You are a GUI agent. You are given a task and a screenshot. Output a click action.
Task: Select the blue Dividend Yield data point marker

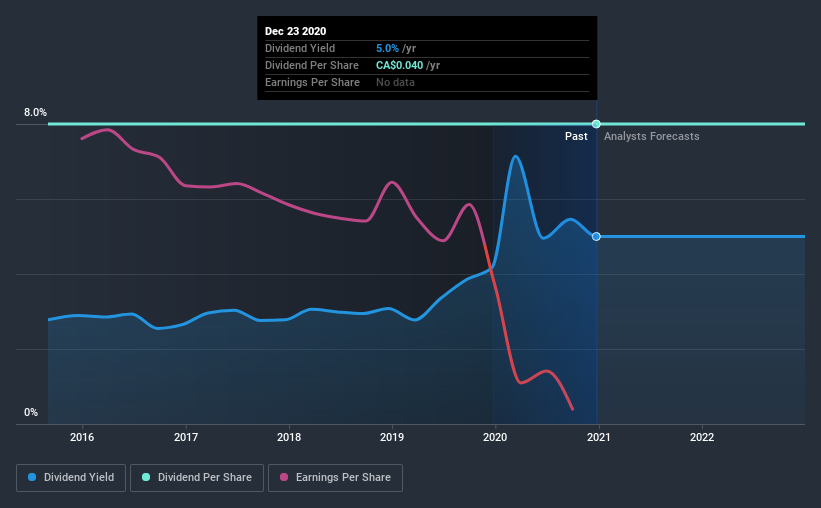pyautogui.click(x=596, y=237)
